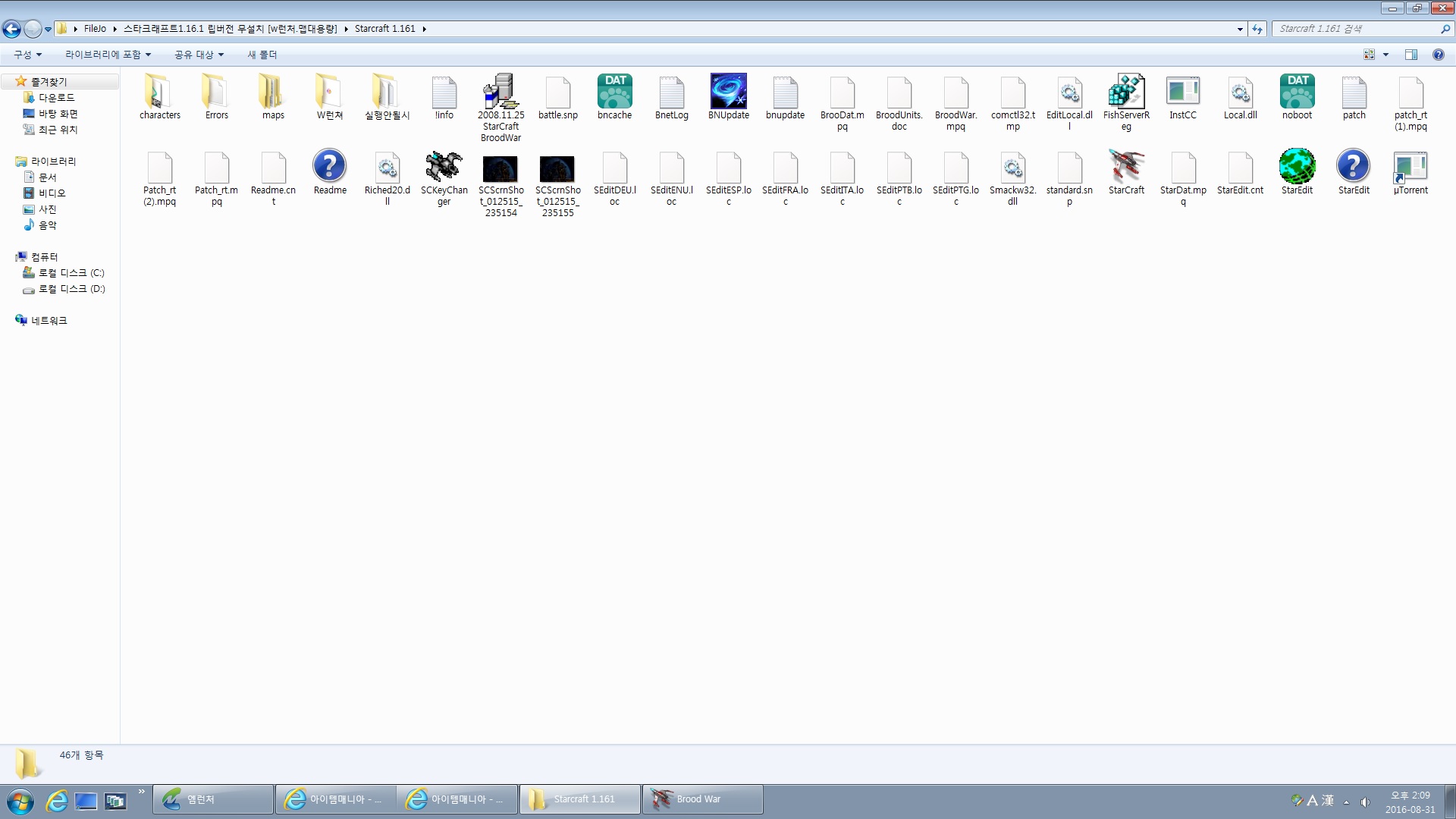Refresh the current folder

[1257, 29]
